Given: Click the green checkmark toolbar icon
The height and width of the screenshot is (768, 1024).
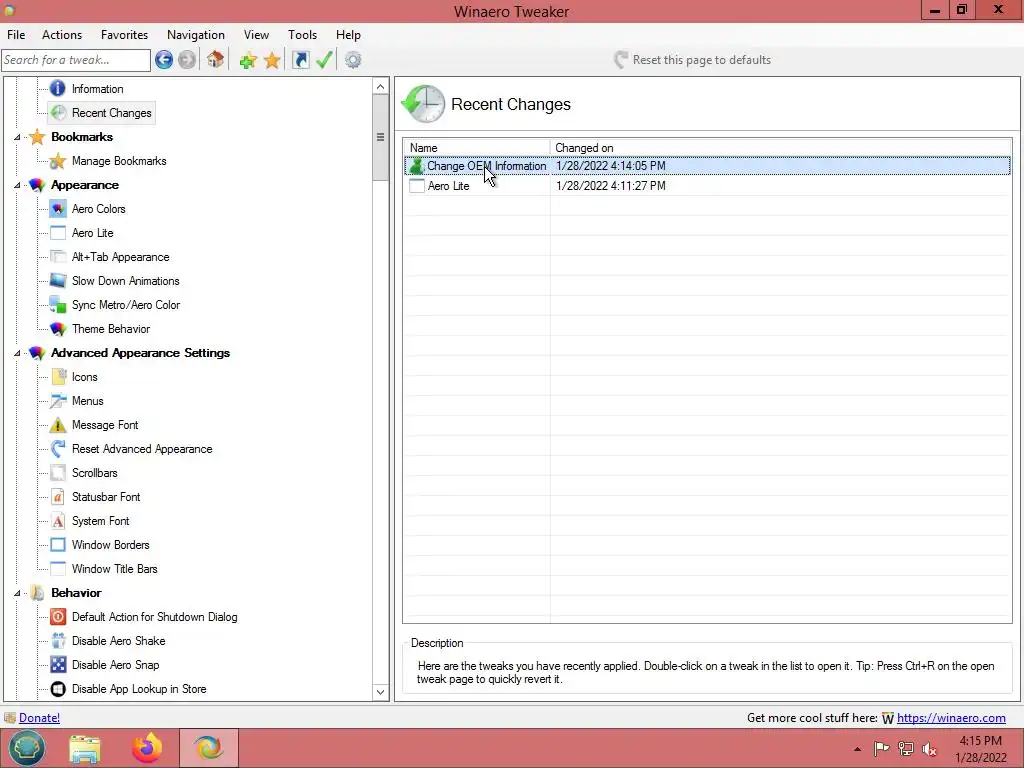Looking at the screenshot, I should 324,60.
